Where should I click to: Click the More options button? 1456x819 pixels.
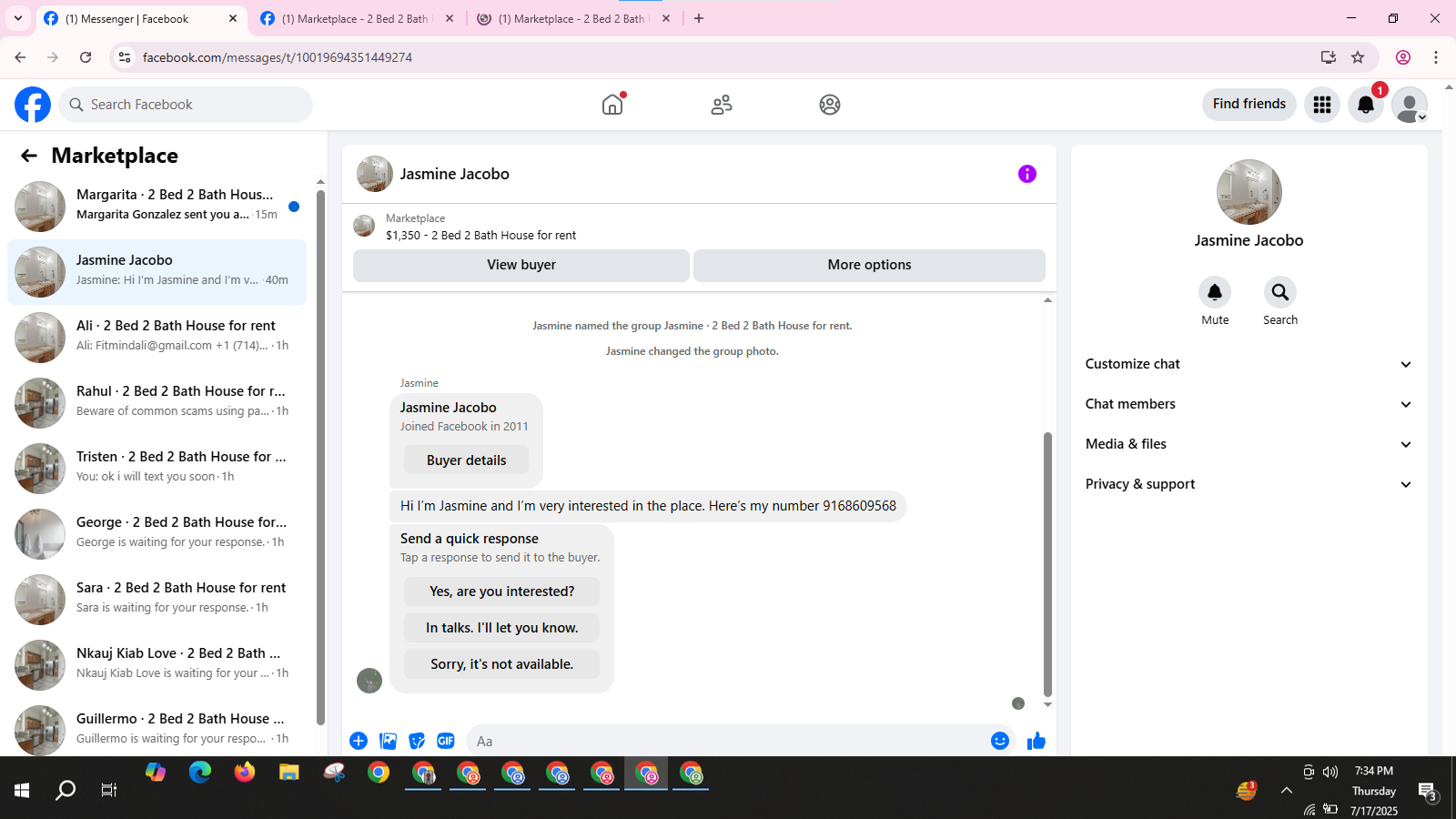pos(869,265)
